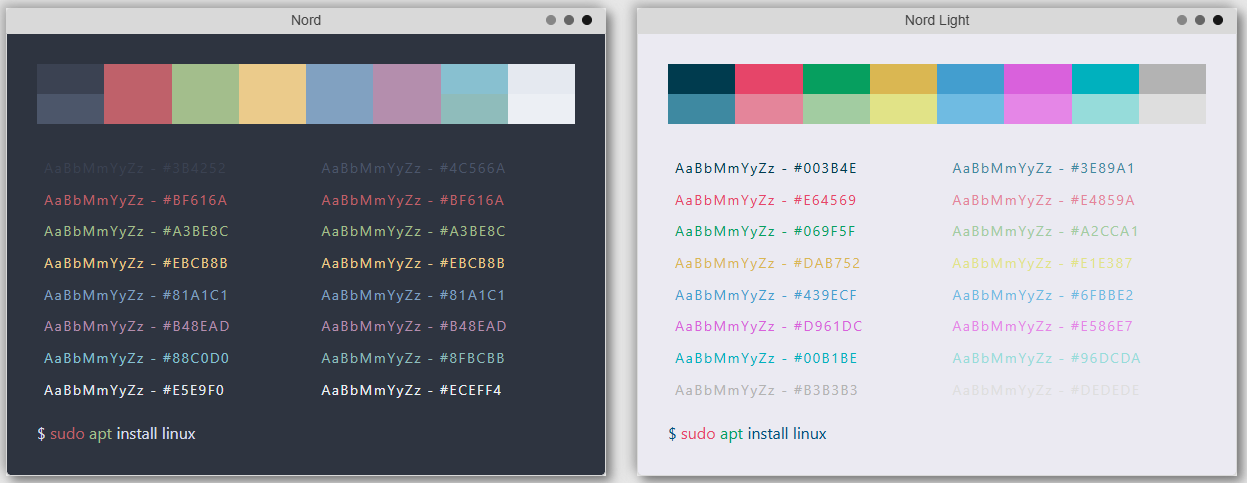Pick the pale green #A2CCA1 swatch in Nord Light
Viewport: 1247px width, 483px height.
coord(836,109)
